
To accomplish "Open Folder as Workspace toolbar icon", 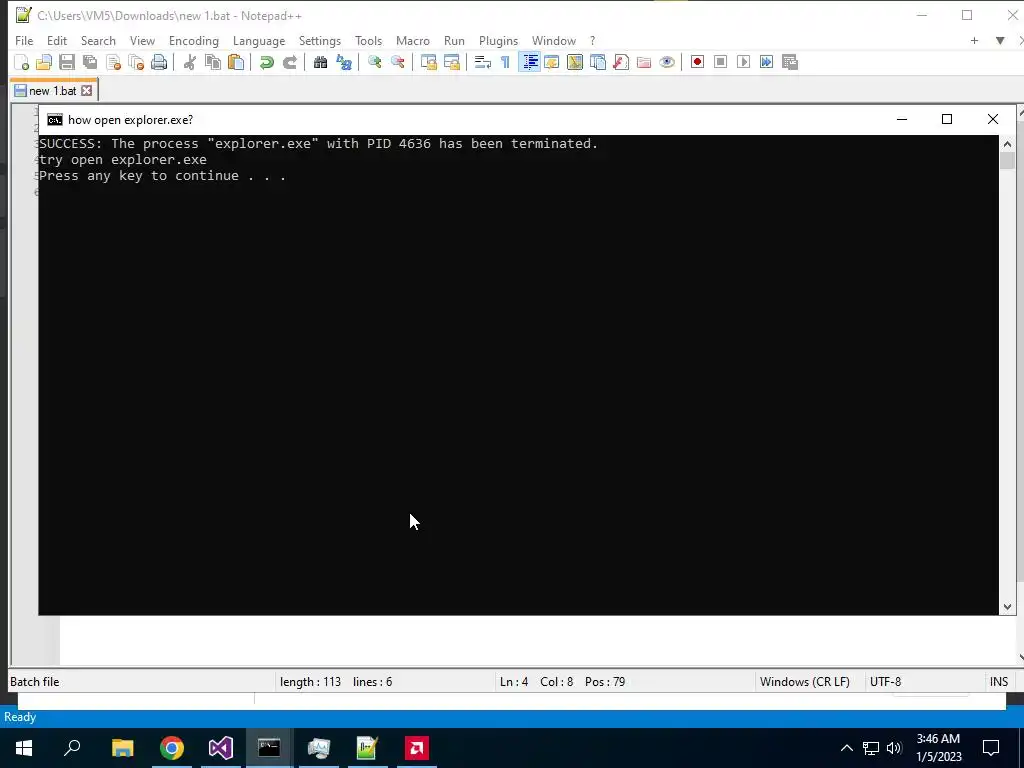I will 644,62.
